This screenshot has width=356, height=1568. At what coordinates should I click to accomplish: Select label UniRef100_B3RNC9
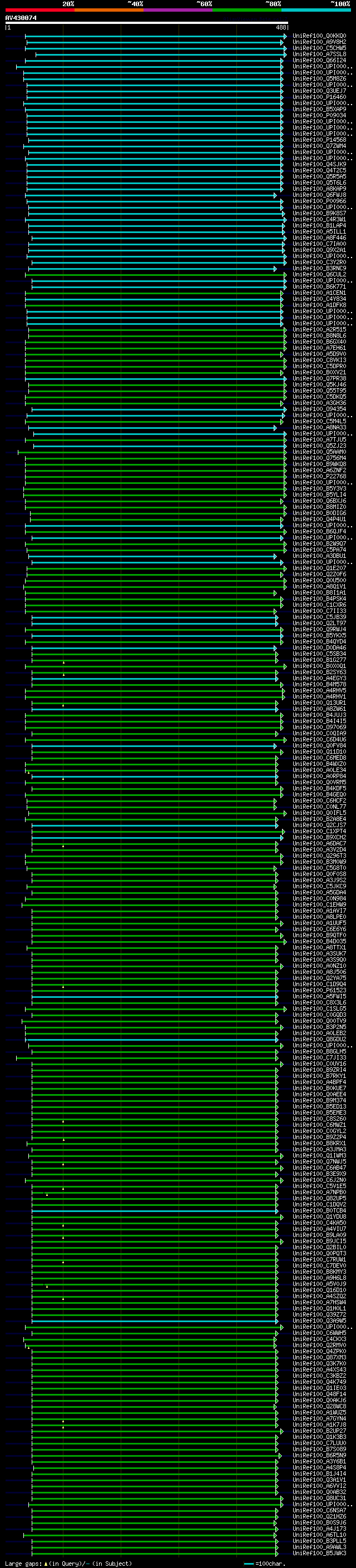[319, 269]
